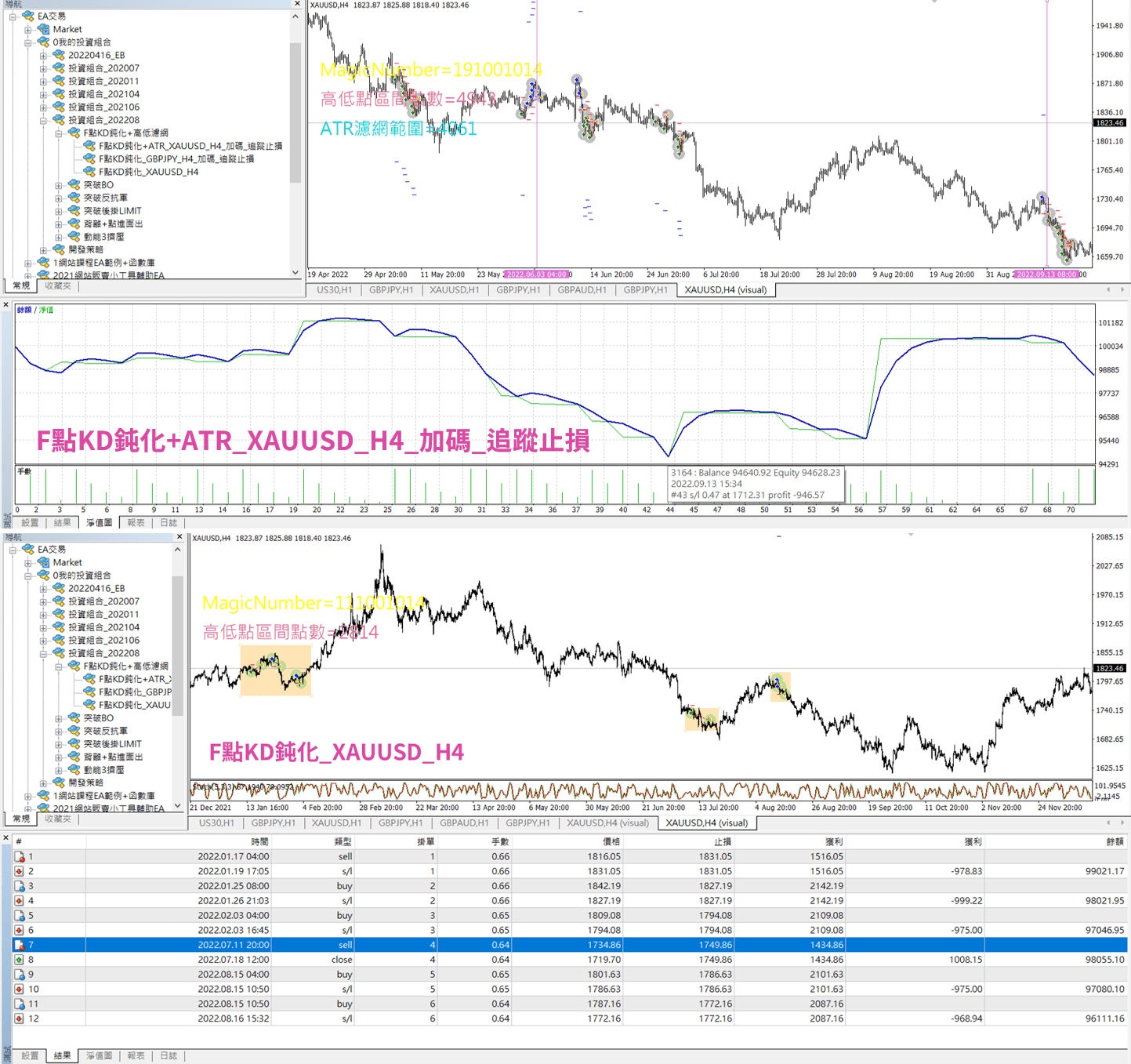Switch to 日誌 tab below the trade results table
This screenshot has height=1064, width=1131.
169,1055
